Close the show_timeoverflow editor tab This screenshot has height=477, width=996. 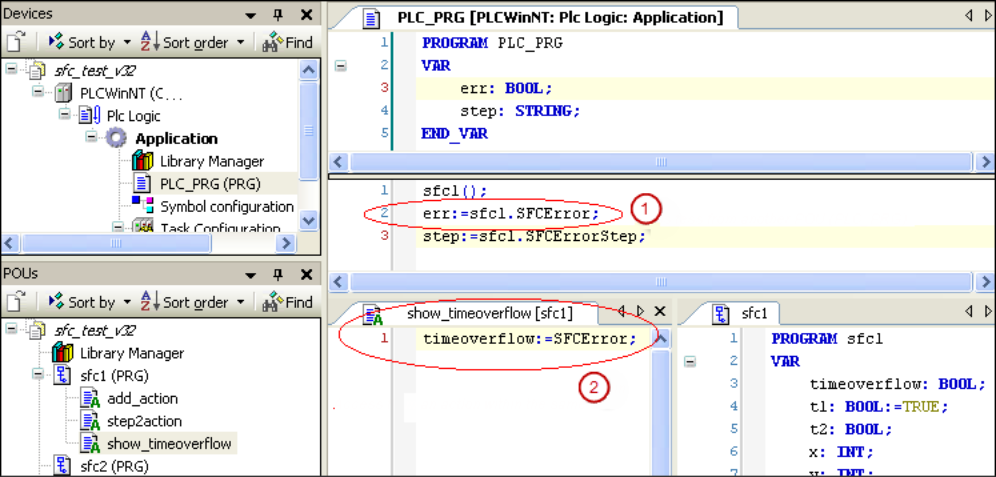pyautogui.click(x=659, y=312)
